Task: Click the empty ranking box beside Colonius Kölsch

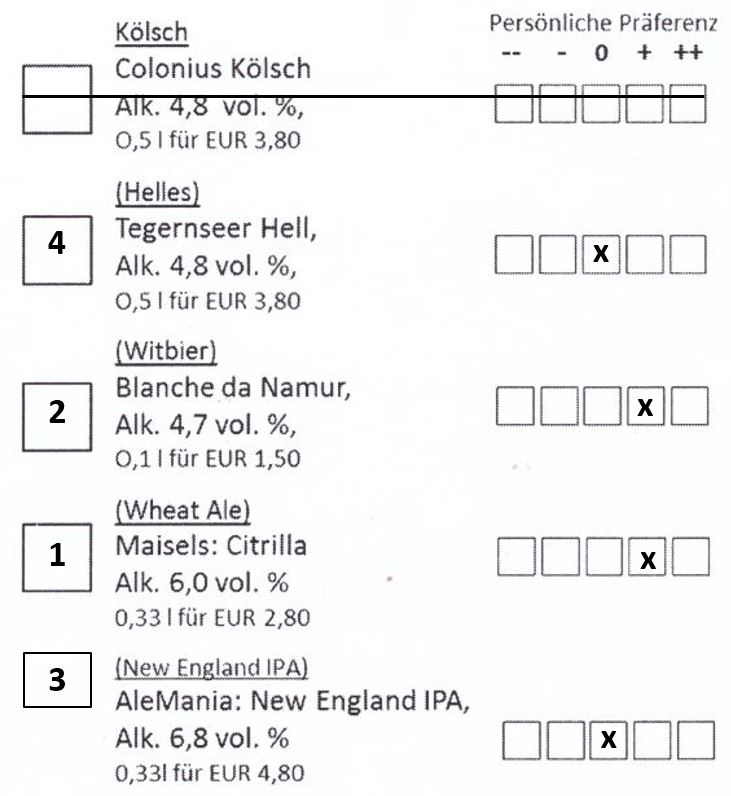Action: click(x=57, y=100)
